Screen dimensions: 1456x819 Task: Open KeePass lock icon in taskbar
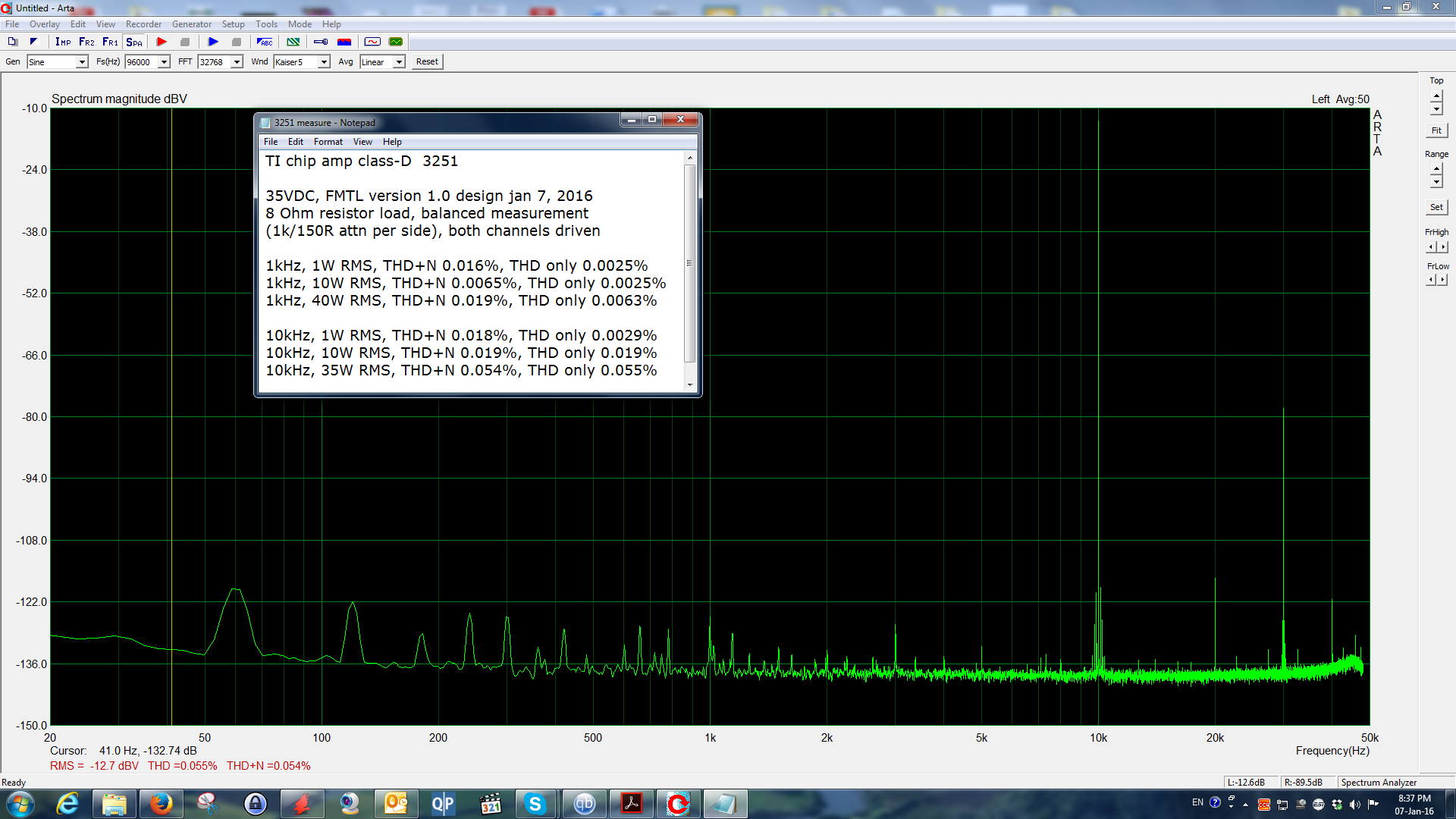256,804
